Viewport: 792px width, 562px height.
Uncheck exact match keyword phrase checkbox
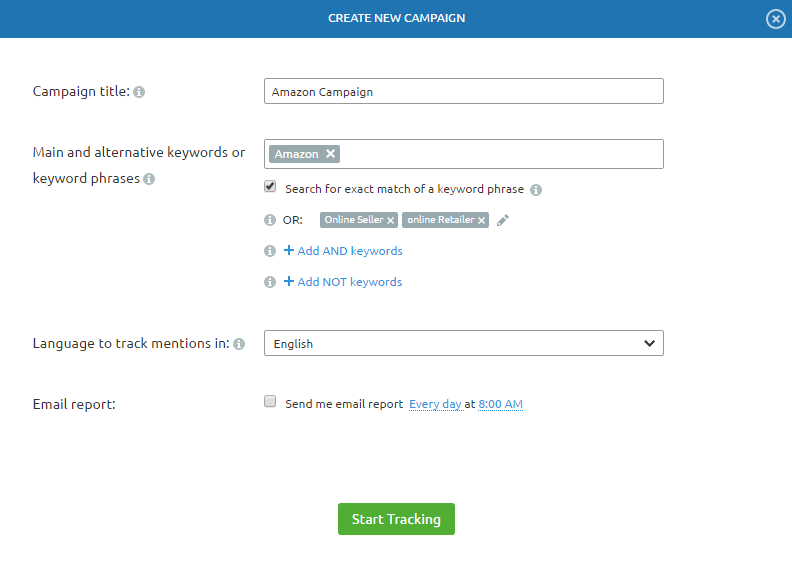point(270,186)
